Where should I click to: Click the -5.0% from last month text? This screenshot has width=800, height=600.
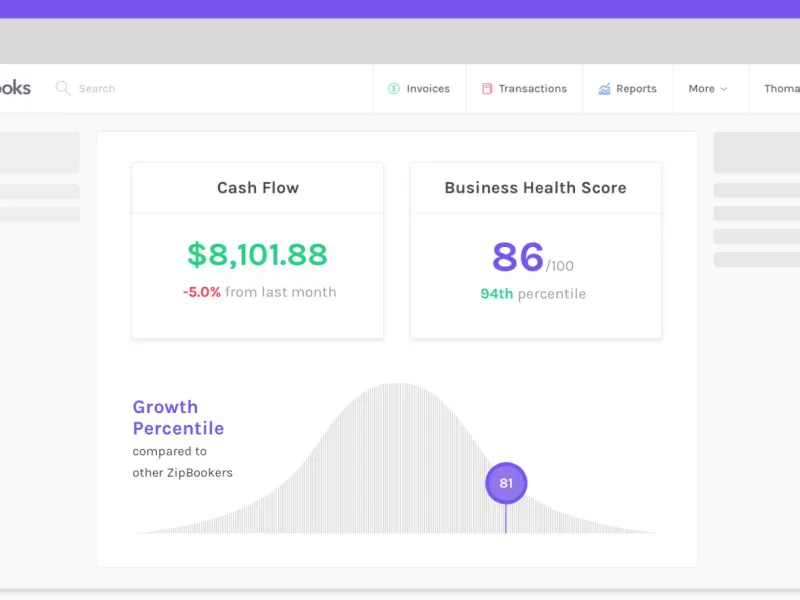259,292
